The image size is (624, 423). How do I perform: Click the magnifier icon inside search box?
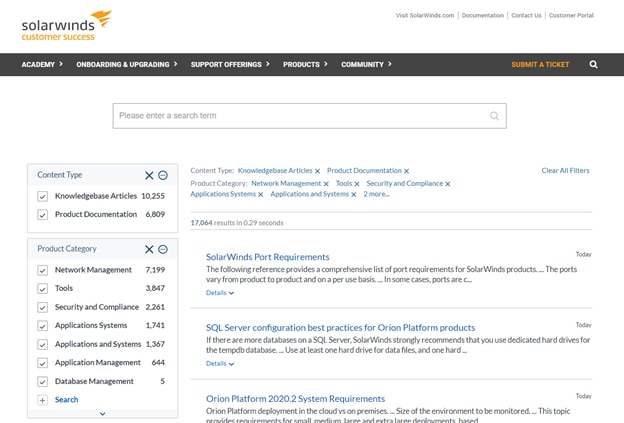[x=494, y=116]
